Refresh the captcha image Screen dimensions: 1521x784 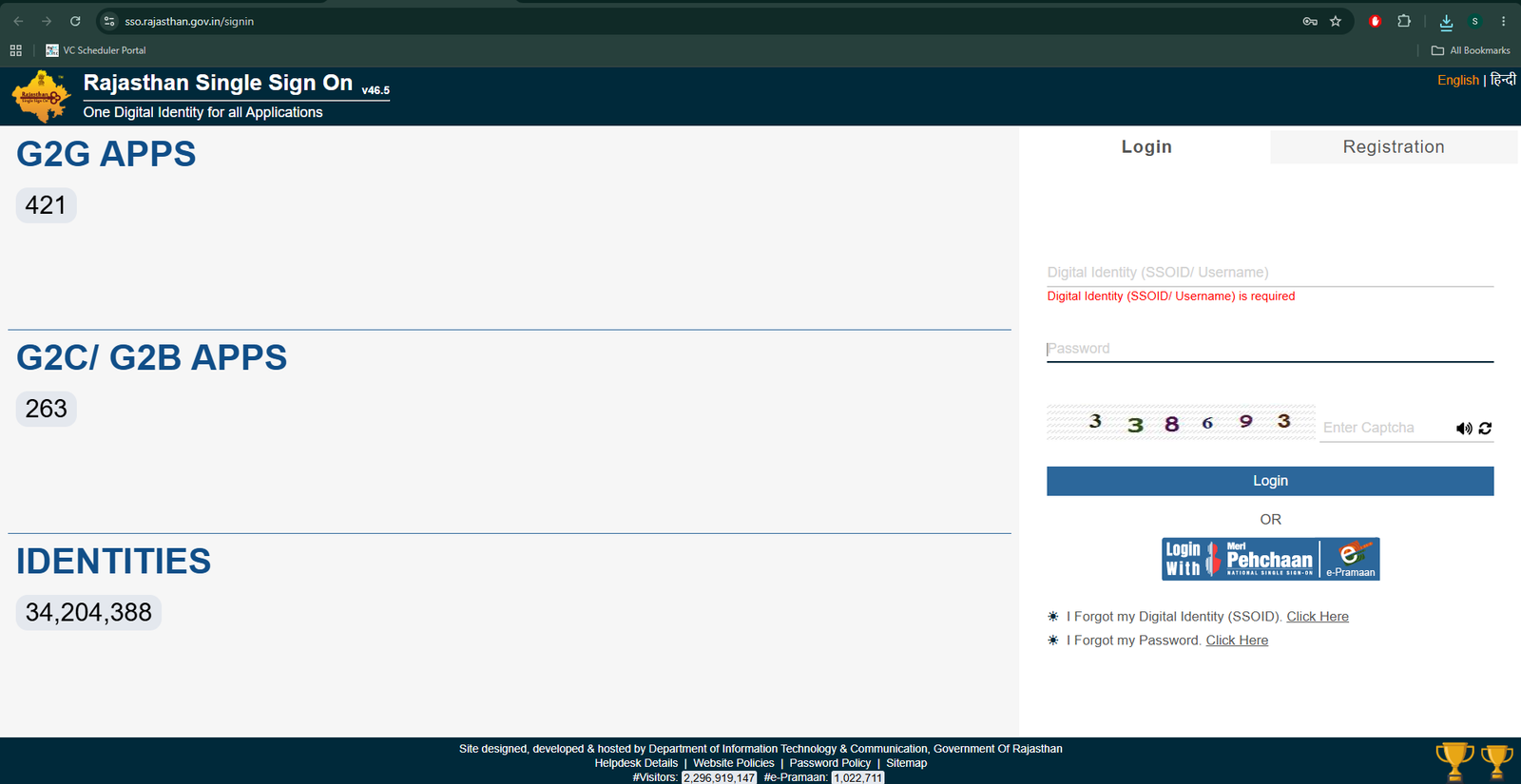(x=1485, y=429)
